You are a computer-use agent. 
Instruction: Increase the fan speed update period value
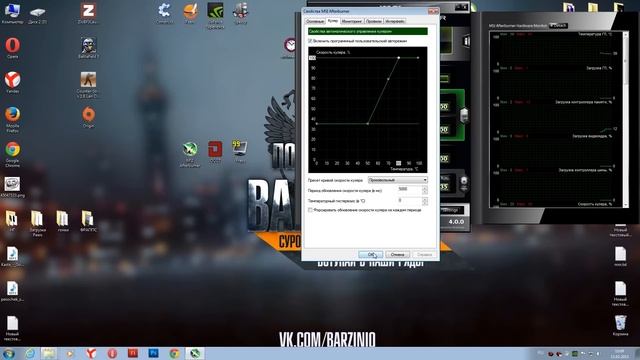click(424, 188)
